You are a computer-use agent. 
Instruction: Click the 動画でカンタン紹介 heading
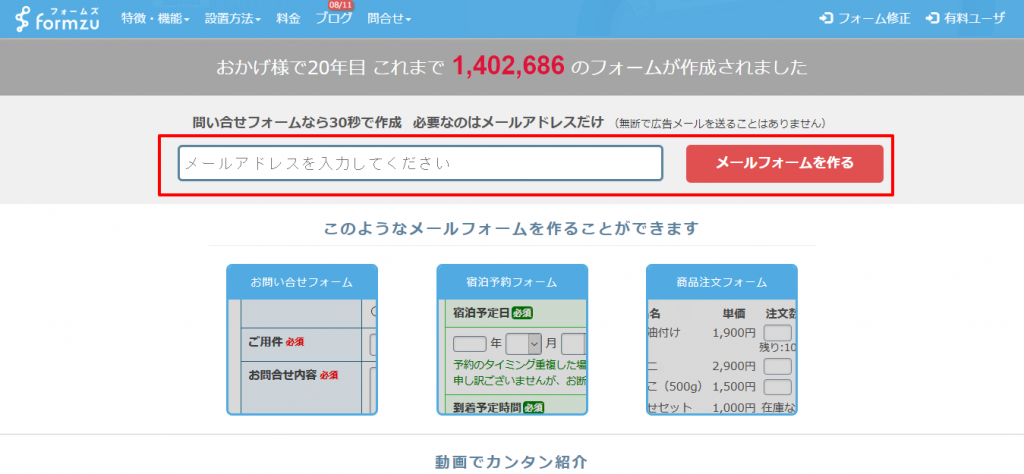click(511, 462)
